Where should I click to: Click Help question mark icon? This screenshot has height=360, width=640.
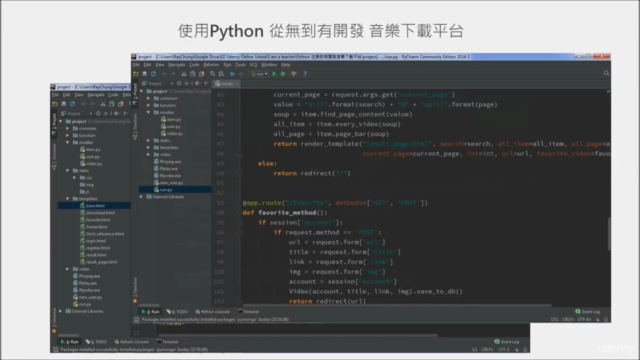305,74
